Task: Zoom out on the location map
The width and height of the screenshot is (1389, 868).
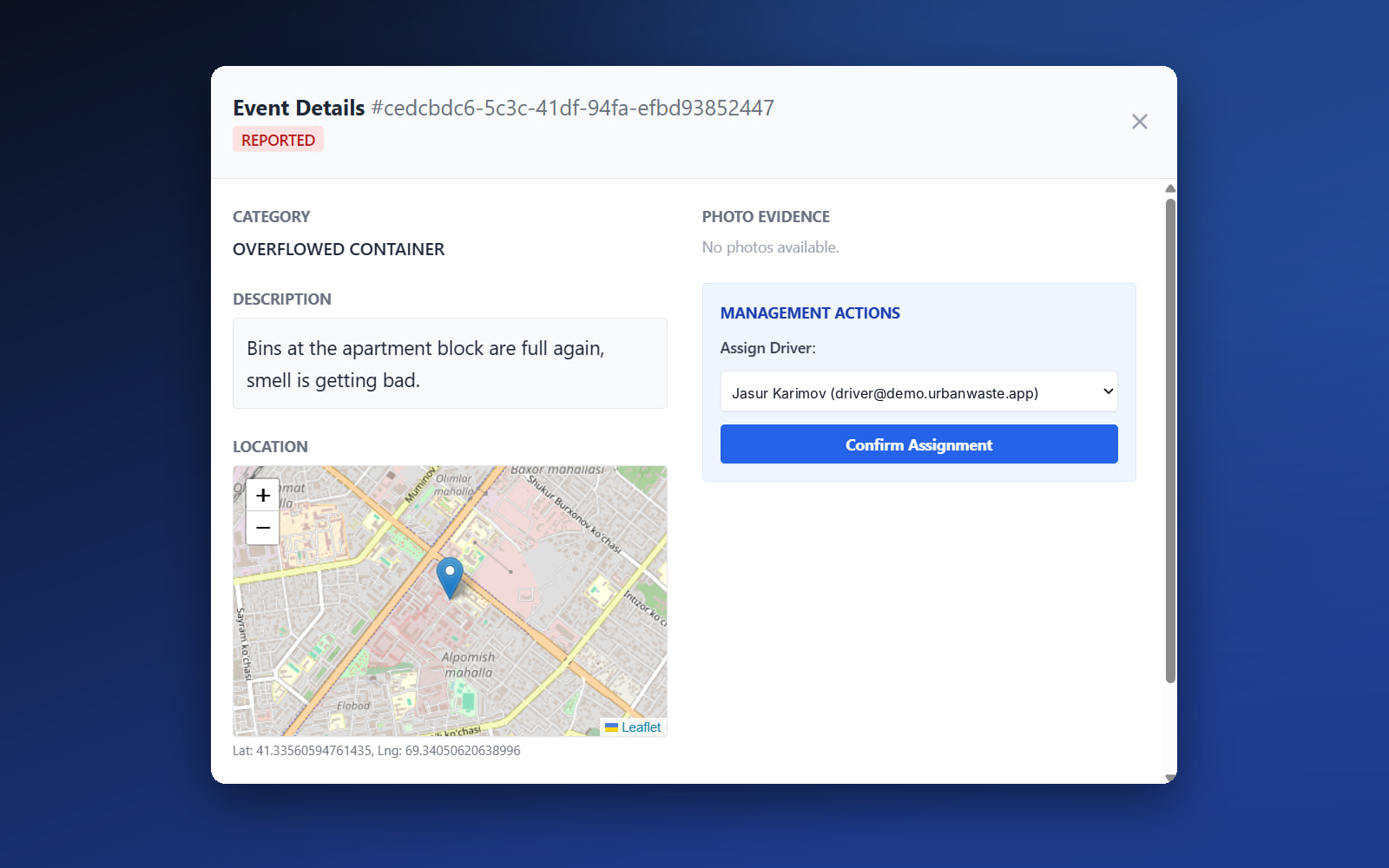Action: [263, 528]
